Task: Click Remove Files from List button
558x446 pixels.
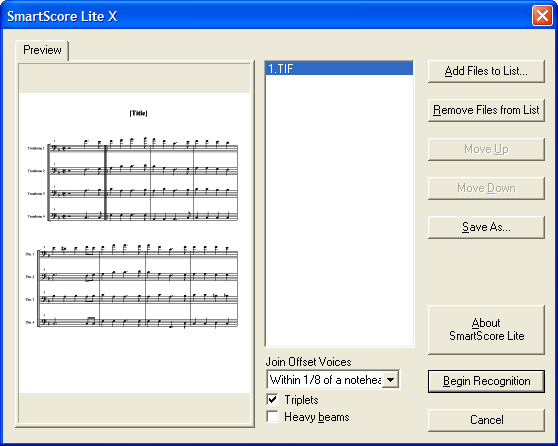Action: click(x=486, y=110)
